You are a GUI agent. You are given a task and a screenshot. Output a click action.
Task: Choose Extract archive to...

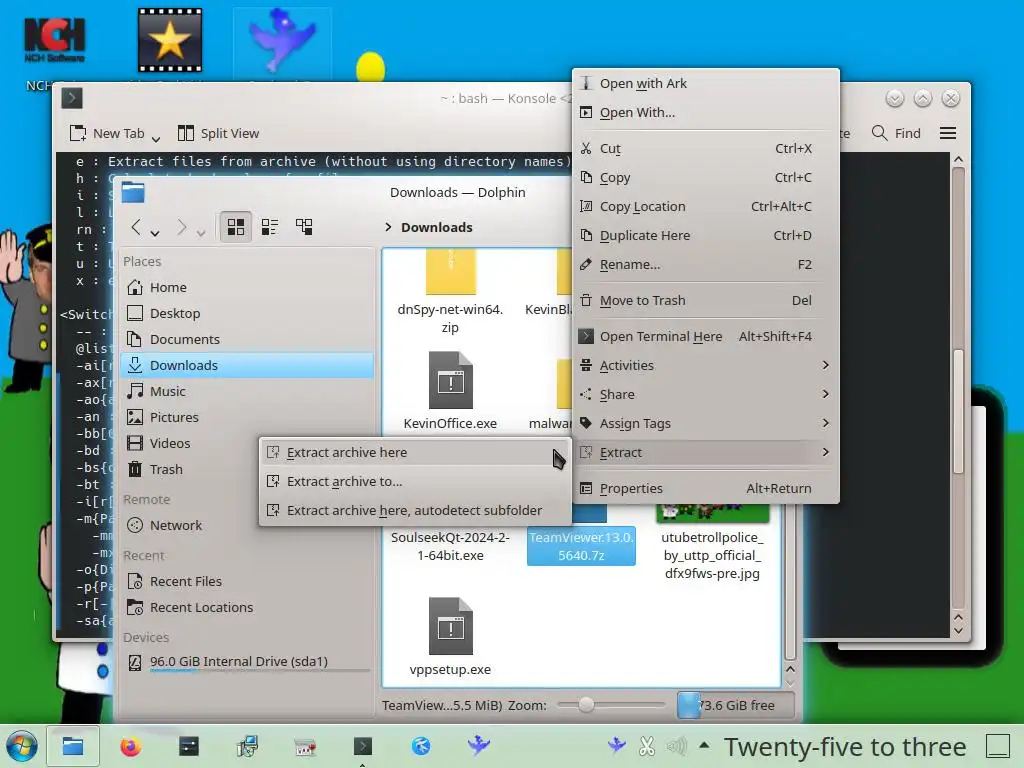pos(415,481)
